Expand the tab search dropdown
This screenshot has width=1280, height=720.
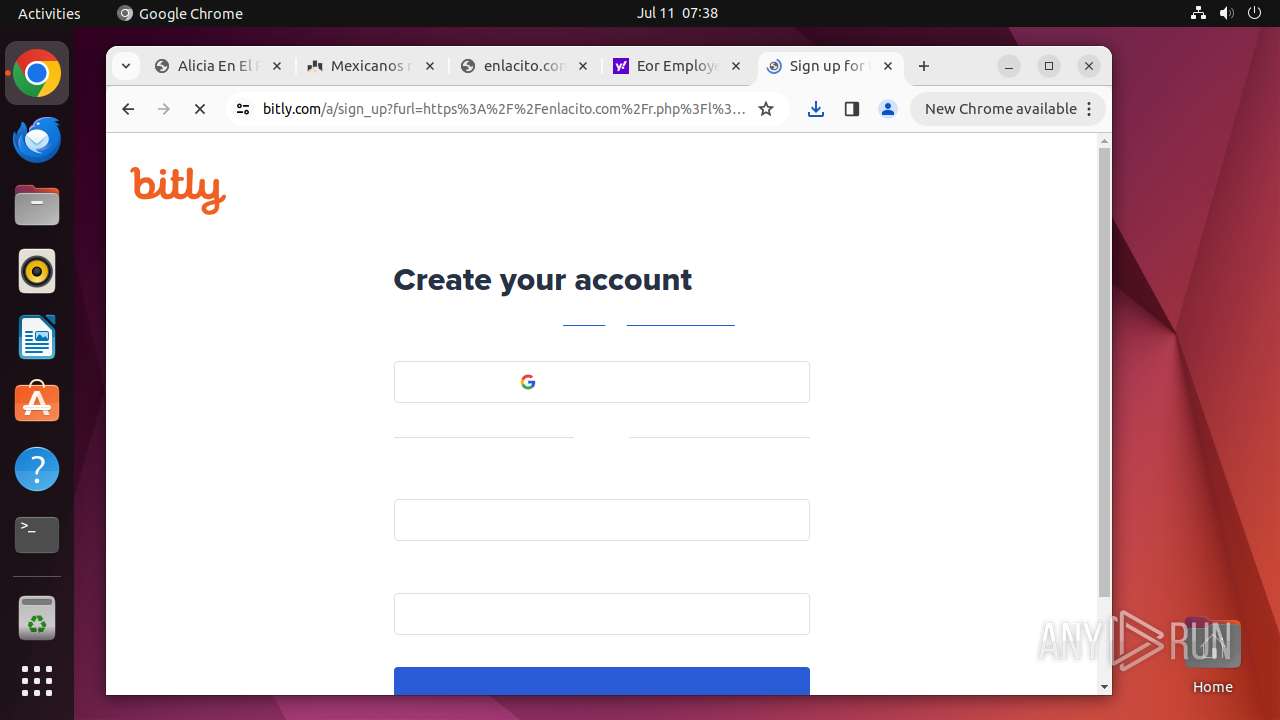point(126,66)
